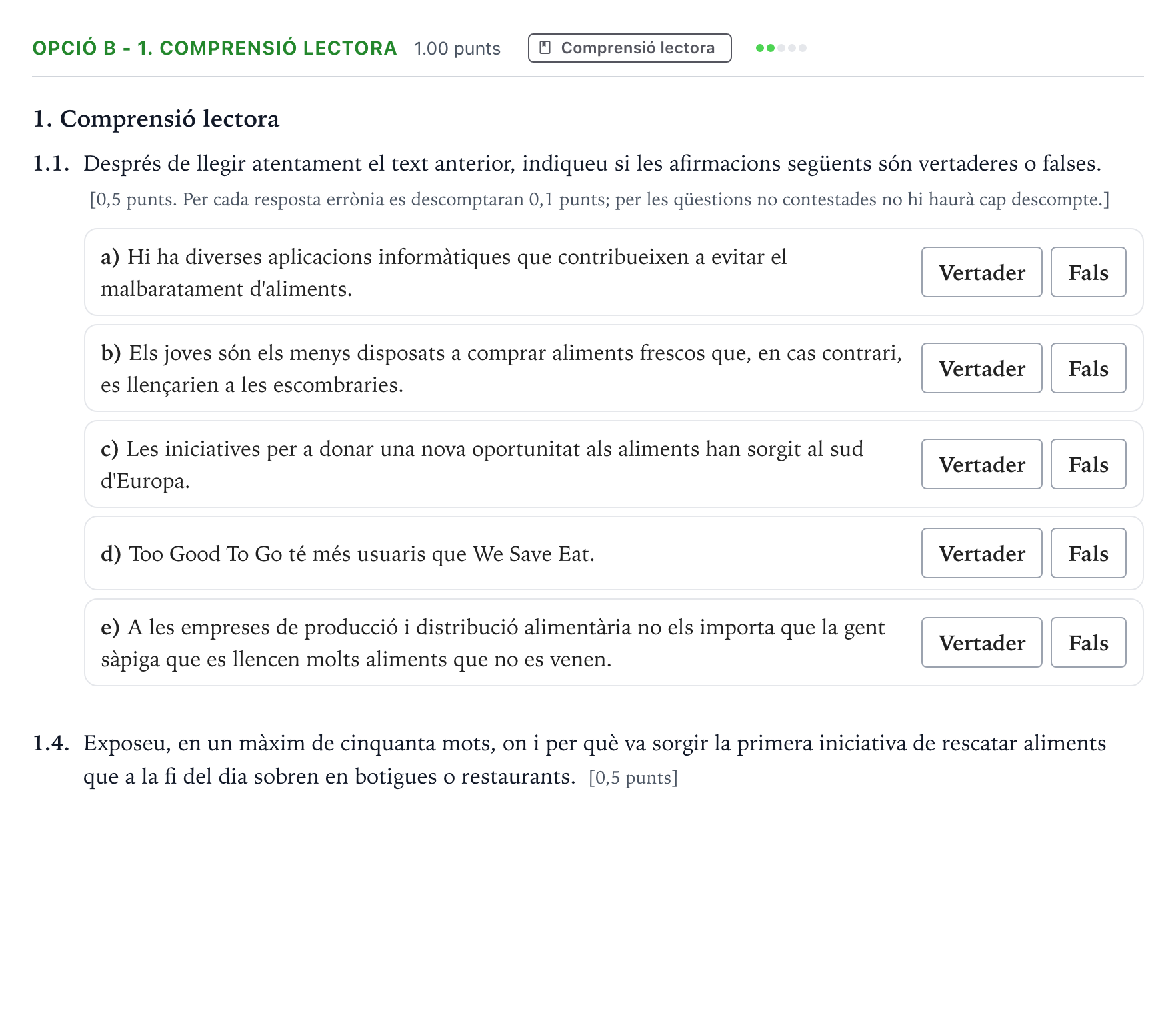Mark statement a) as Vertader
This screenshot has height=1029, width=1176.
pos(981,272)
